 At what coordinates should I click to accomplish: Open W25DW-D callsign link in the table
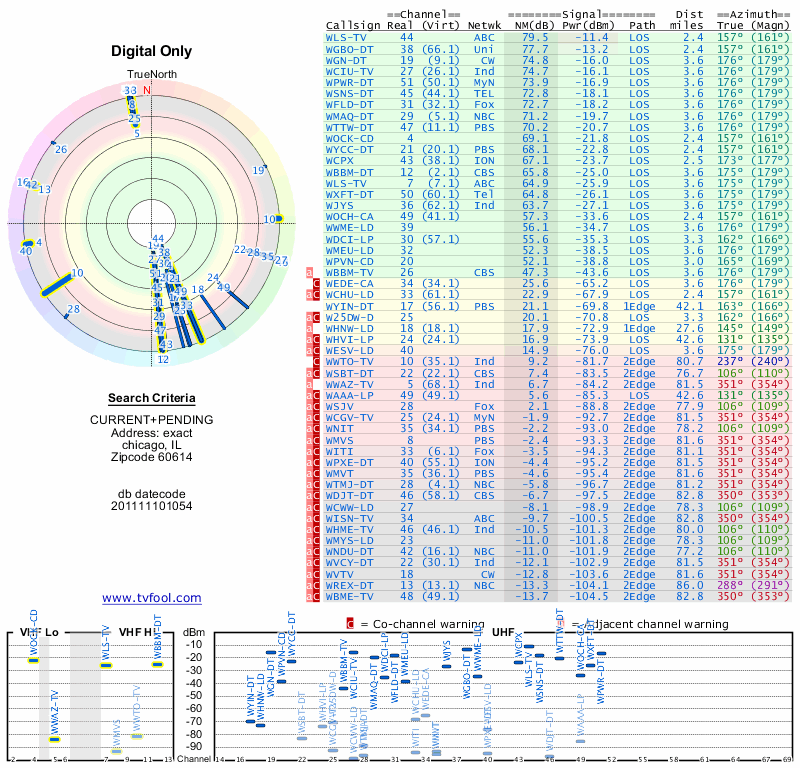coord(349,317)
